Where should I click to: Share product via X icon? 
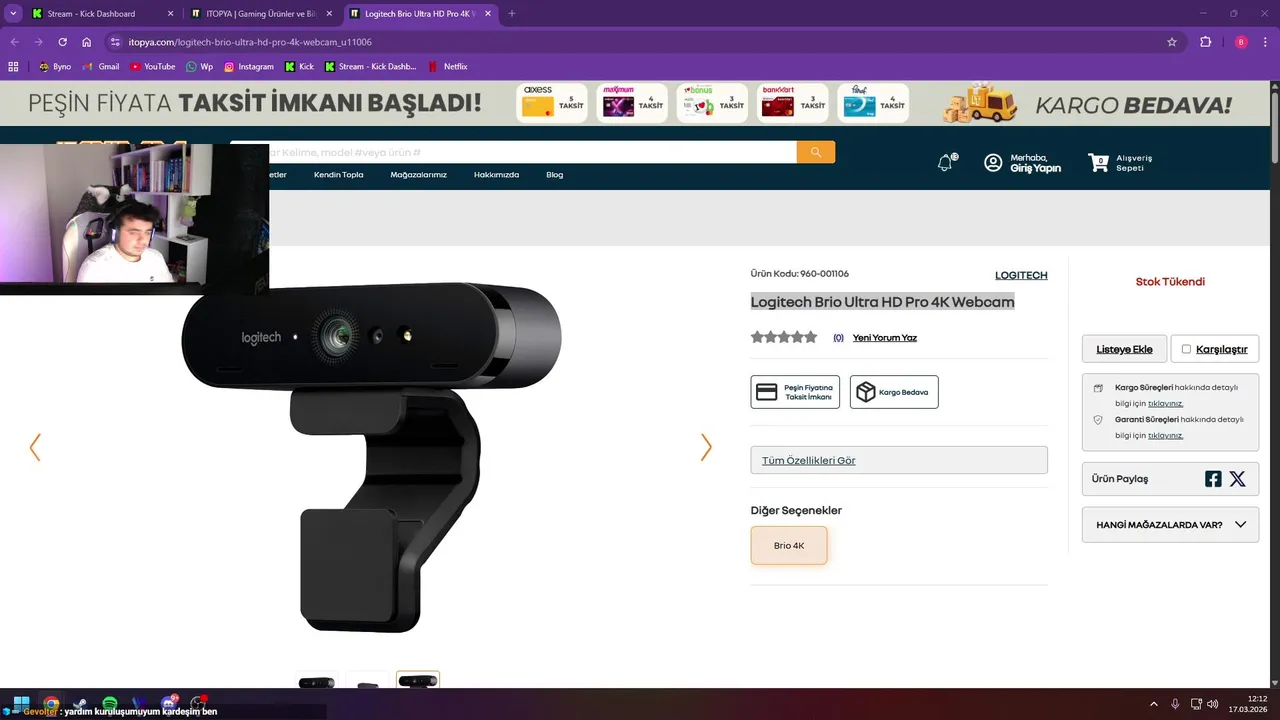1238,479
